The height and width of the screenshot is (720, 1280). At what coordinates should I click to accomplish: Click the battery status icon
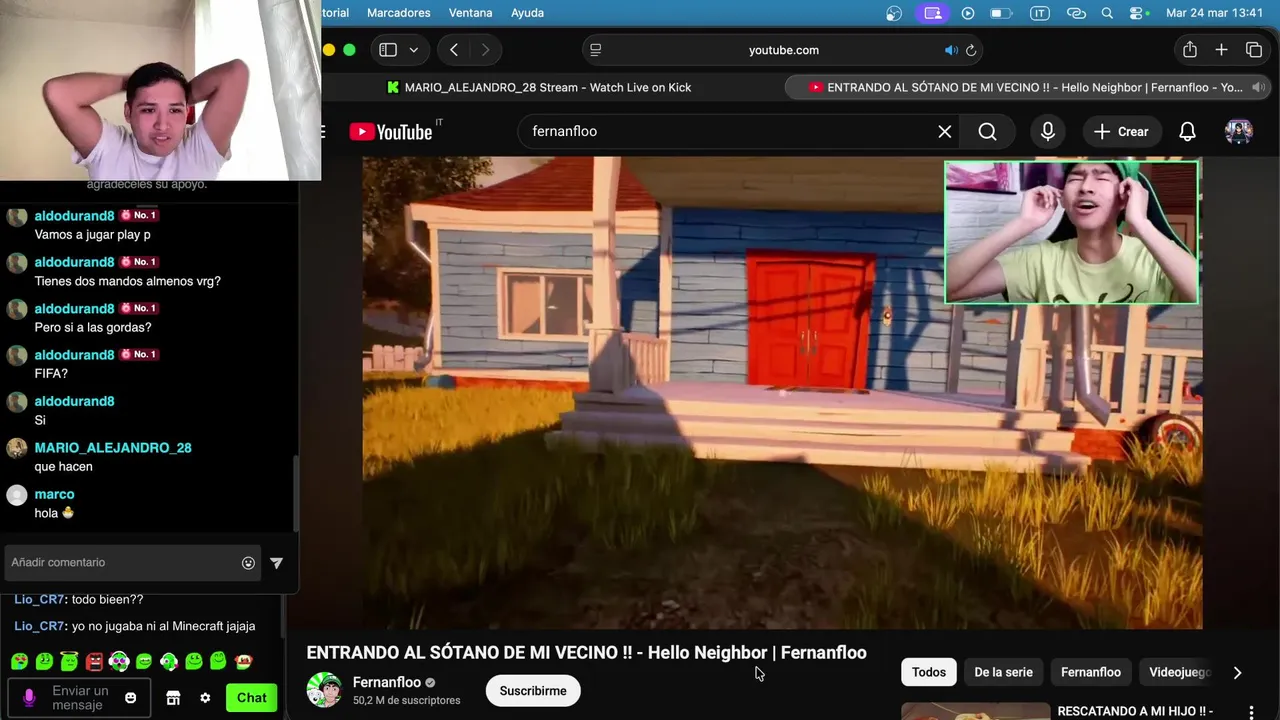[x=1000, y=13]
